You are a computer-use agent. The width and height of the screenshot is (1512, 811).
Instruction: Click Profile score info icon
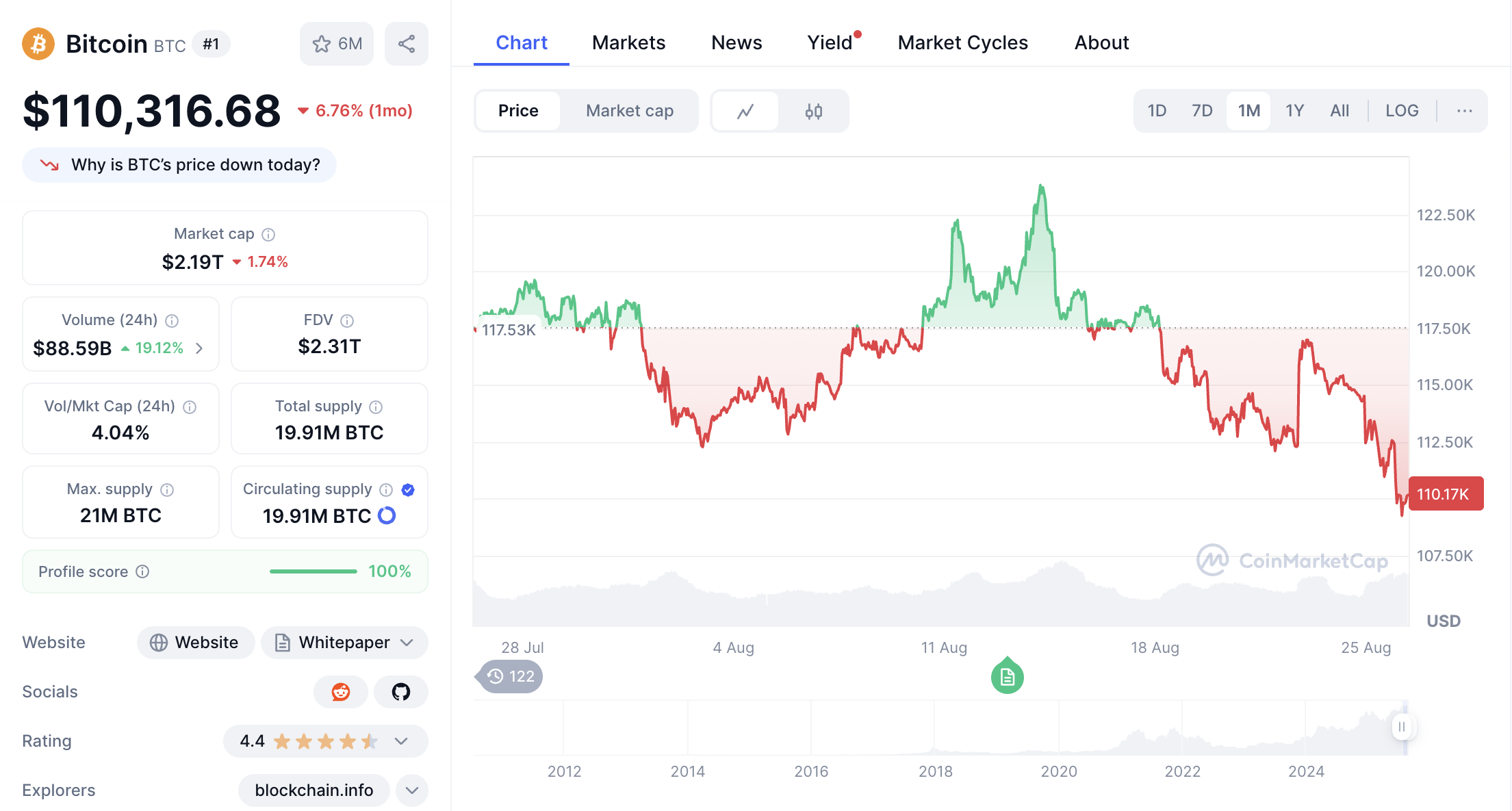(142, 571)
